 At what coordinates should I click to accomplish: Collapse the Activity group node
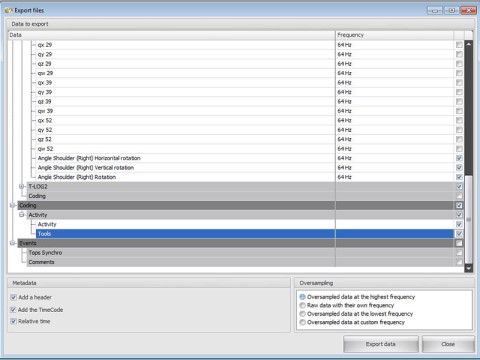coord(22,215)
